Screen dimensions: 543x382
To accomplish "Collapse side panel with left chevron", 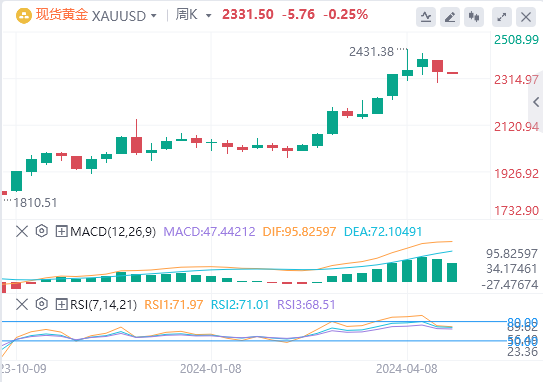I will 536,102.
